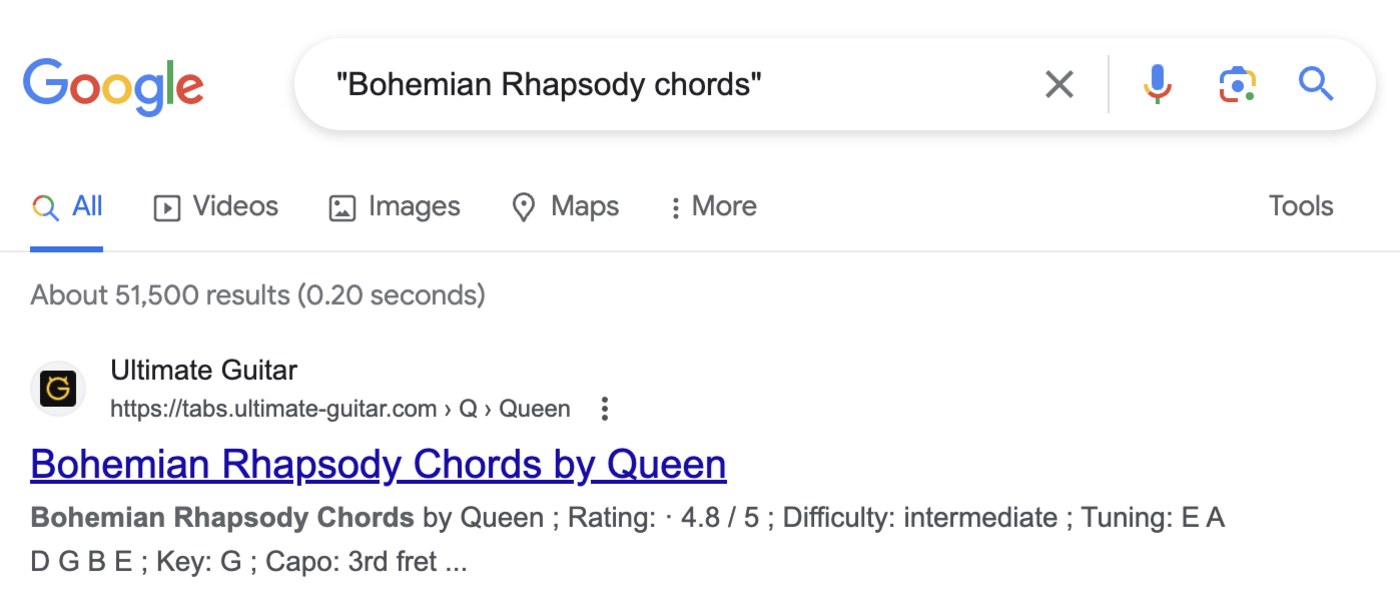Click the results count text
This screenshot has height=609, width=1400.
pos(257,294)
